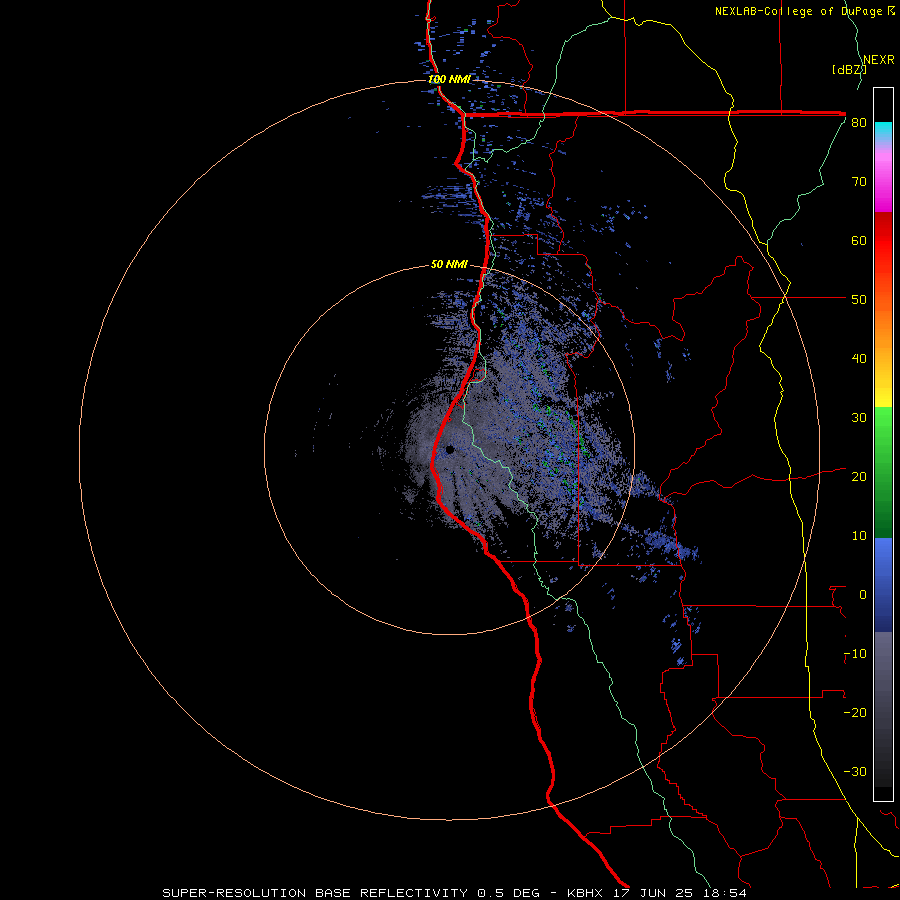
Task: Click the black radar site dot at center
Action: (450, 449)
